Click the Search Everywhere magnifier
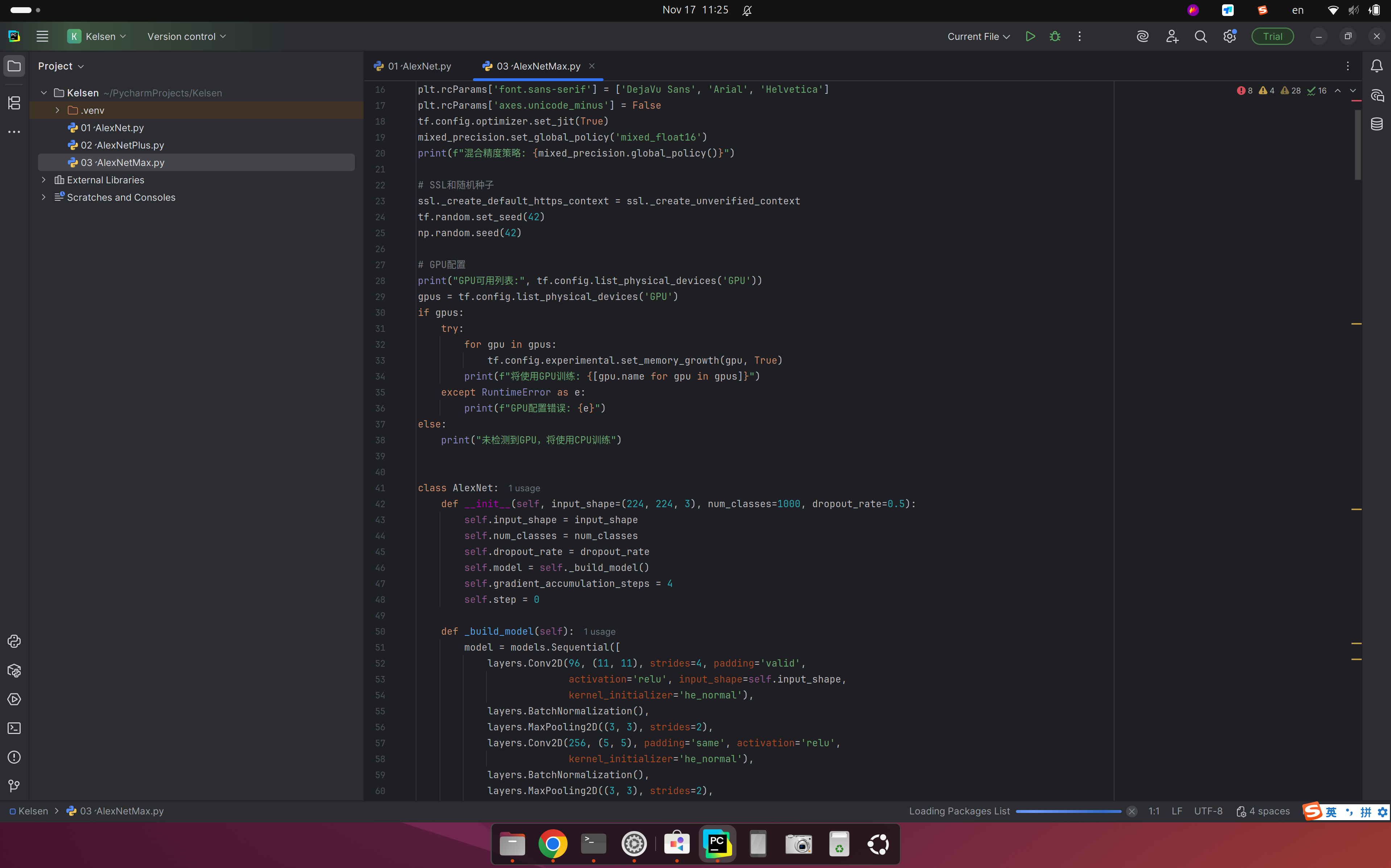Screen dimensions: 1391x868 (1200, 36)
